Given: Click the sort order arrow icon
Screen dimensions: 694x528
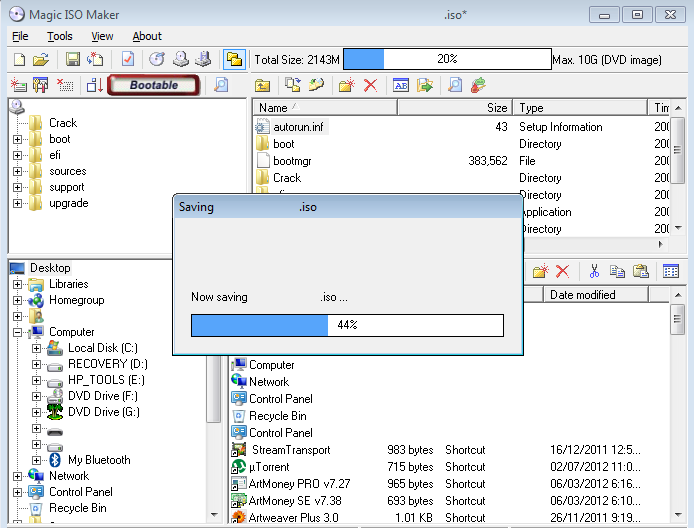Looking at the screenshot, I should pos(95,85).
